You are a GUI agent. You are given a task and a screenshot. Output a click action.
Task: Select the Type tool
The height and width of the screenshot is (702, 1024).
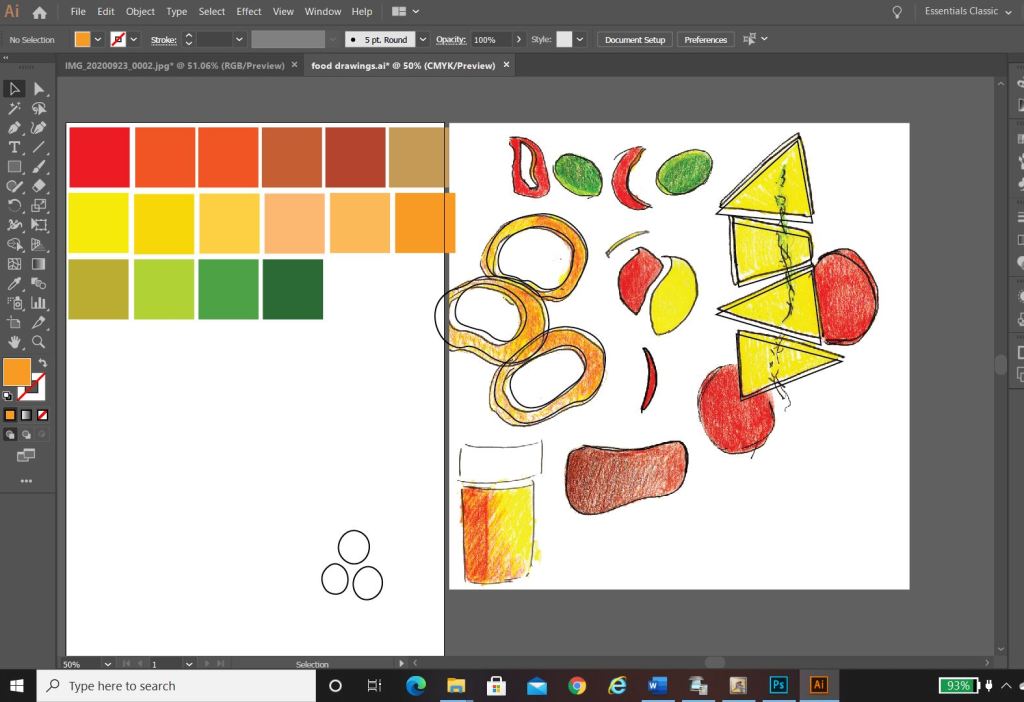point(14,147)
